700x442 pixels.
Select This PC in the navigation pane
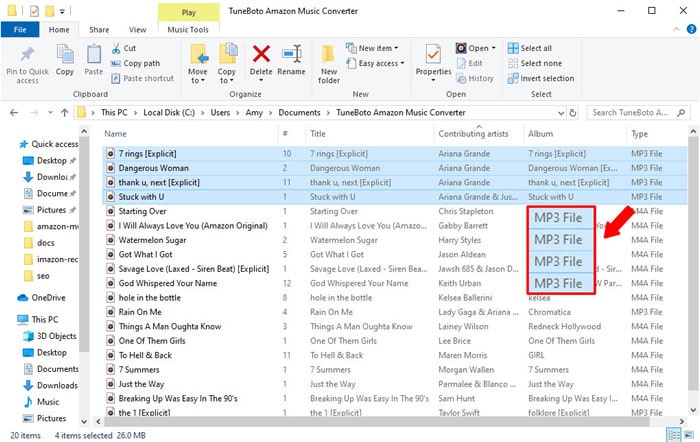click(x=38, y=319)
